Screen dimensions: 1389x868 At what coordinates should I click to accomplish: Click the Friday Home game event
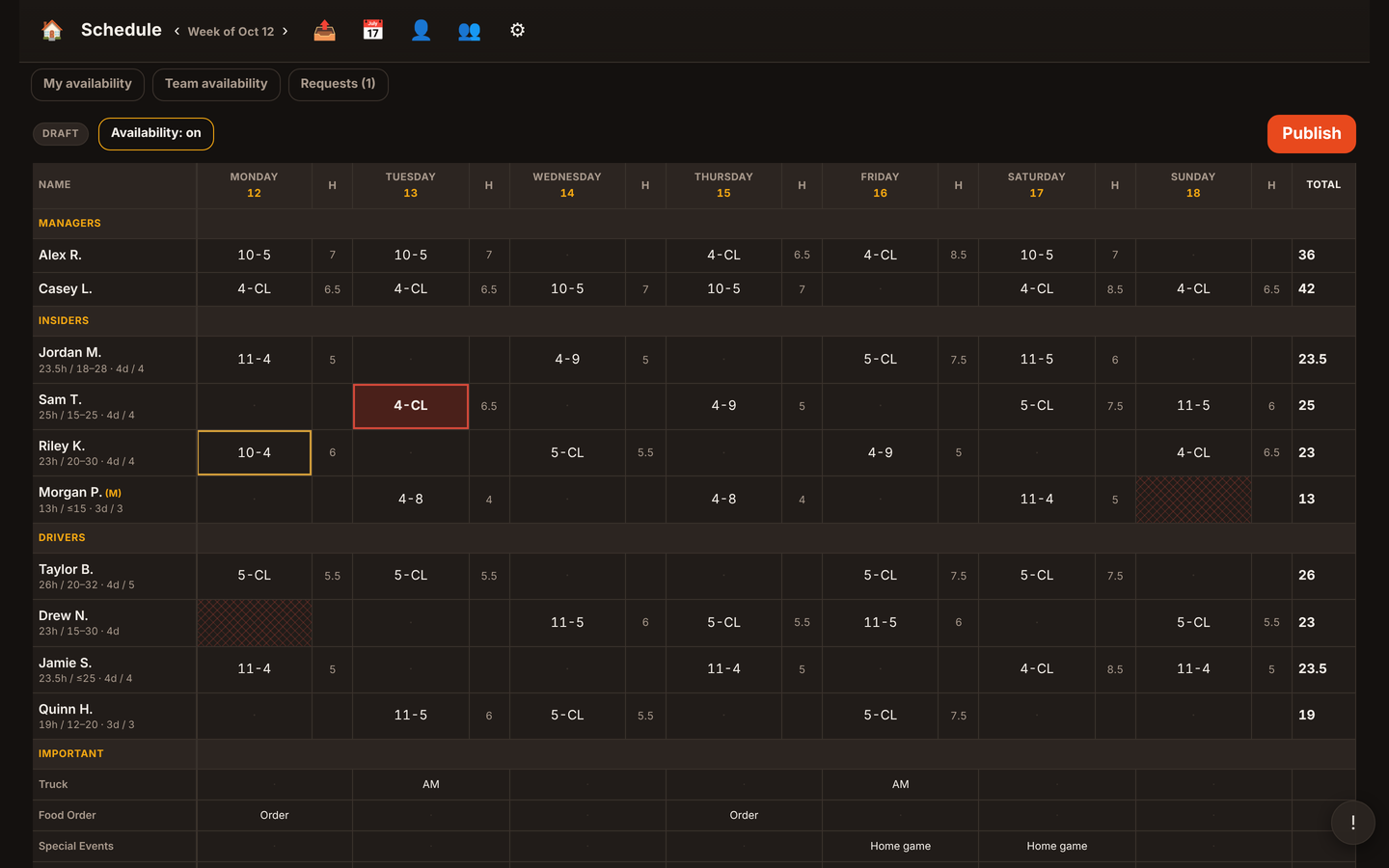coord(900,847)
